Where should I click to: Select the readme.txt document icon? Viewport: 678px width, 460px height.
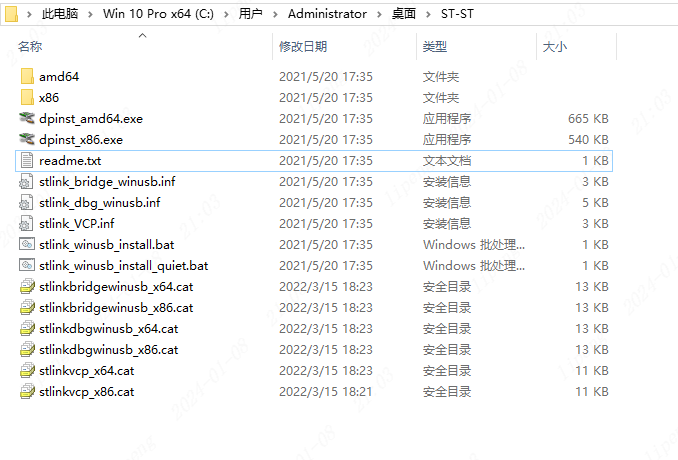coord(27,160)
